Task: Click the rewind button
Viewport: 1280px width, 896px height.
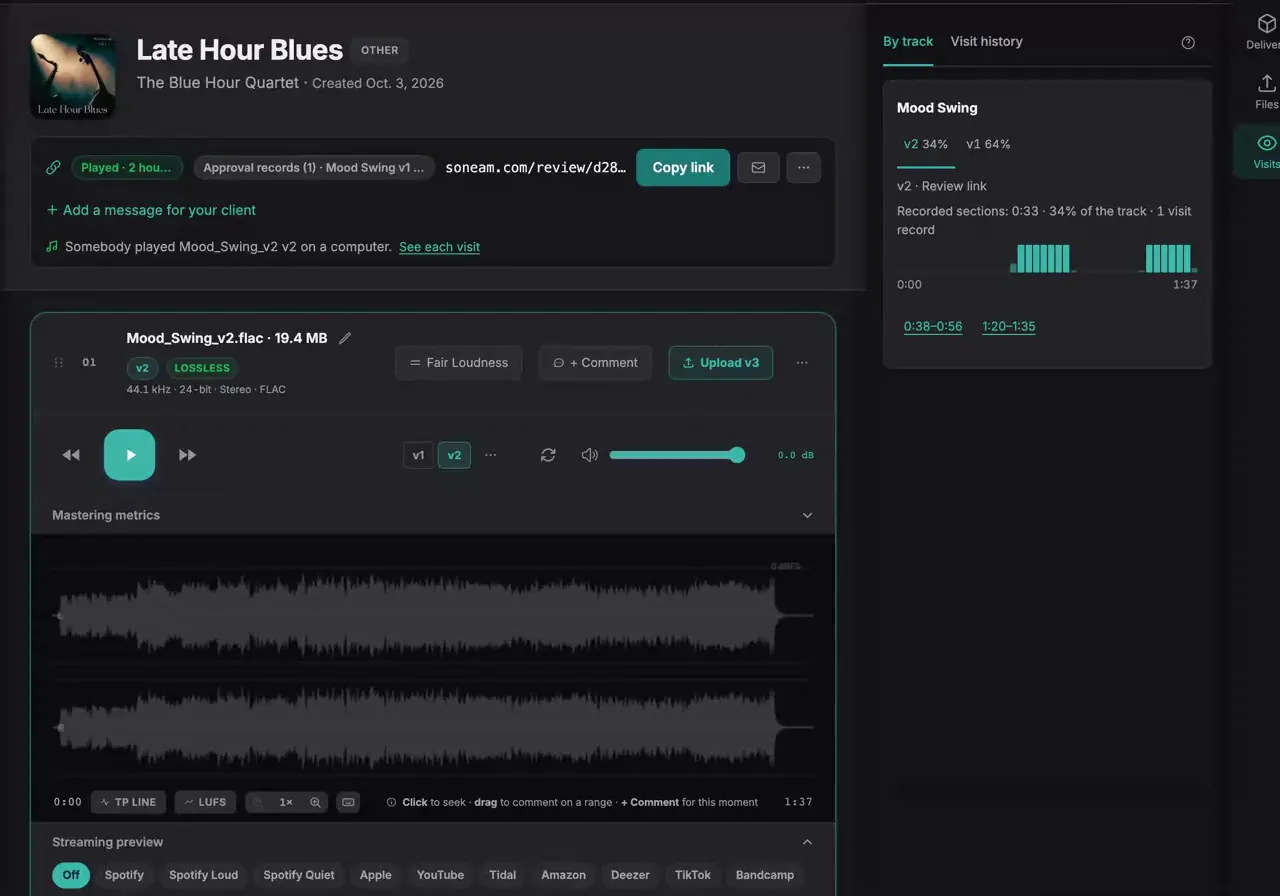Action: 71,455
